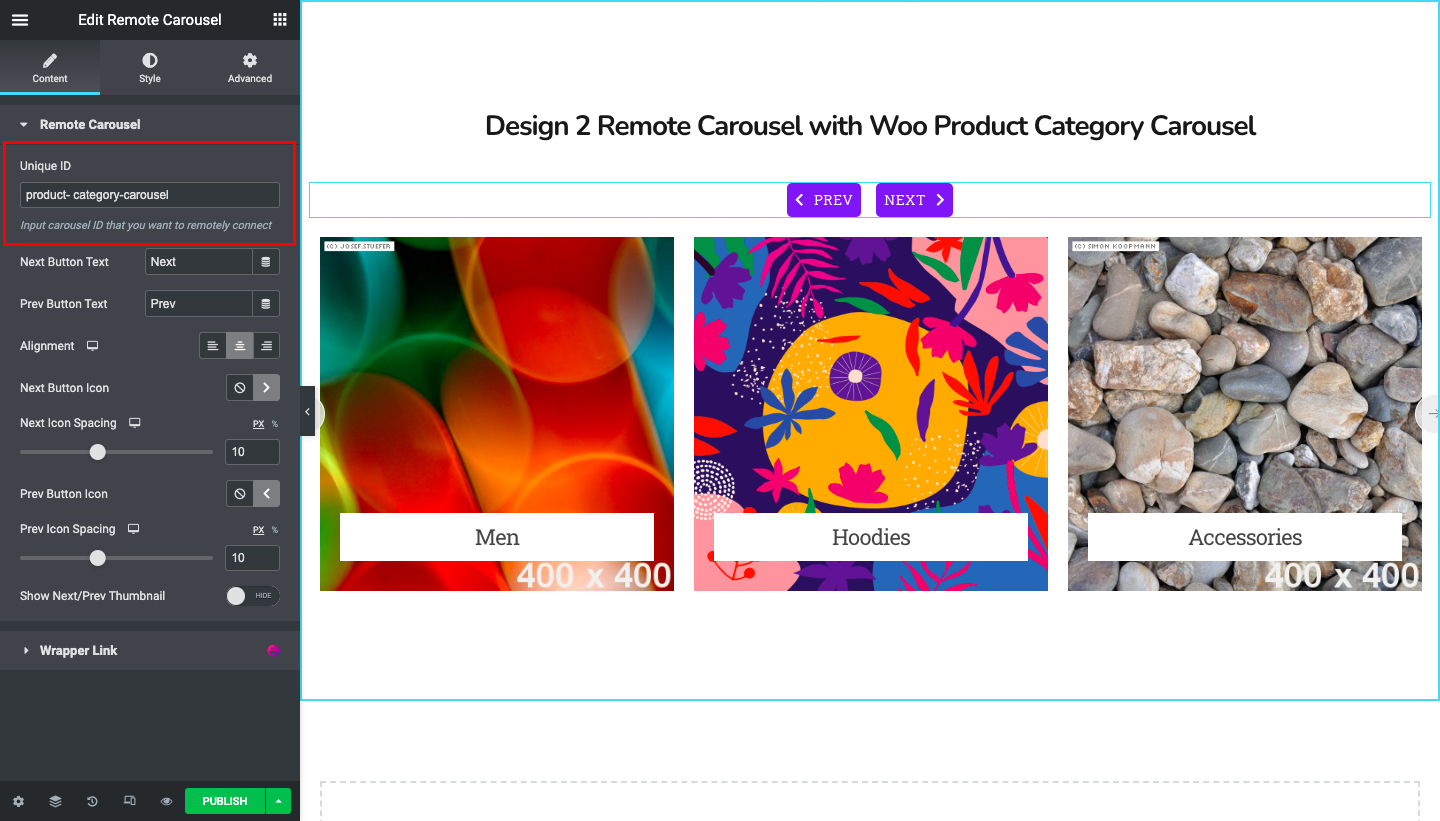Collapse the Remote Carousel section

(24, 124)
